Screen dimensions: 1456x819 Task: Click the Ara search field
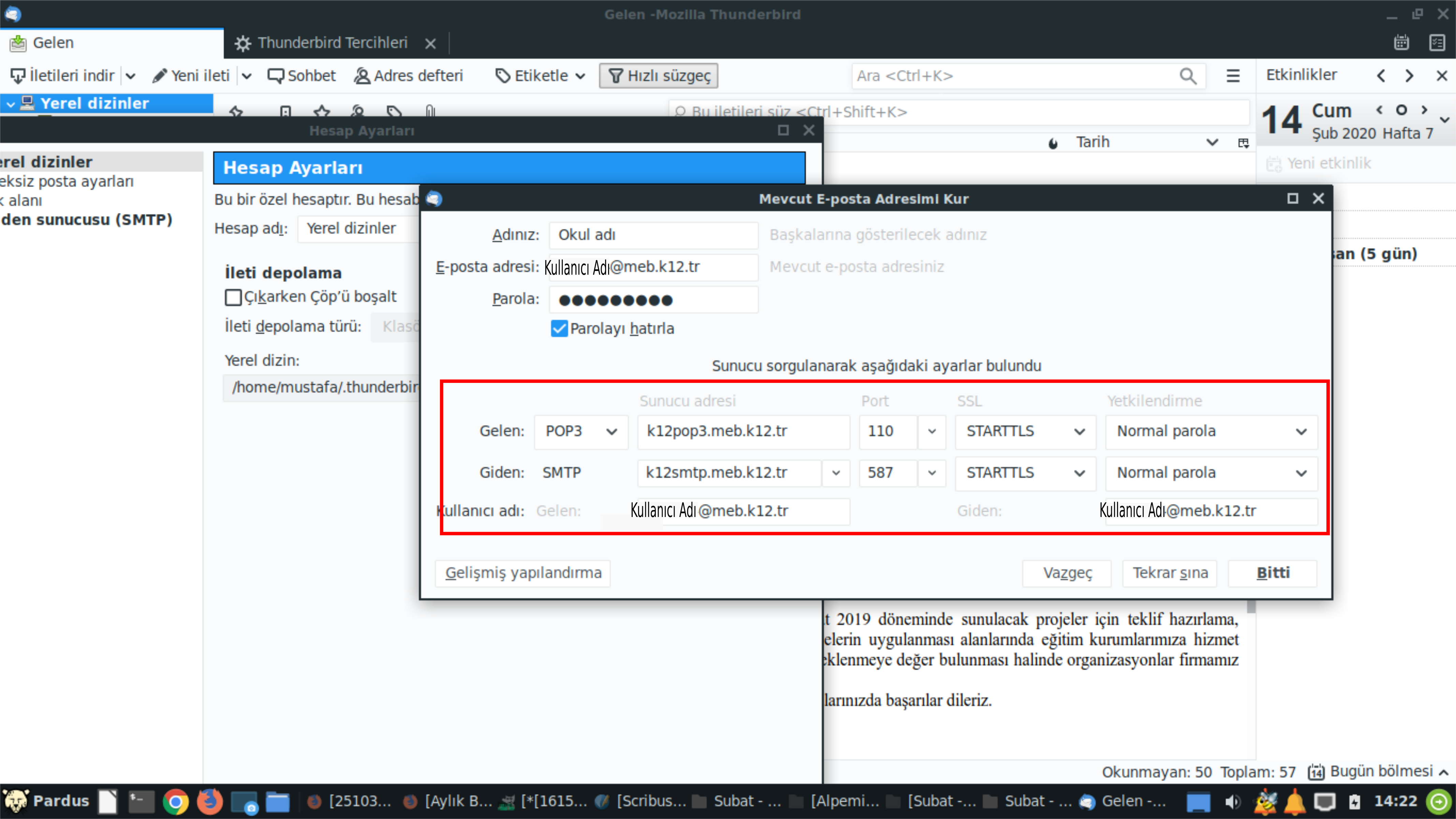(1017, 76)
